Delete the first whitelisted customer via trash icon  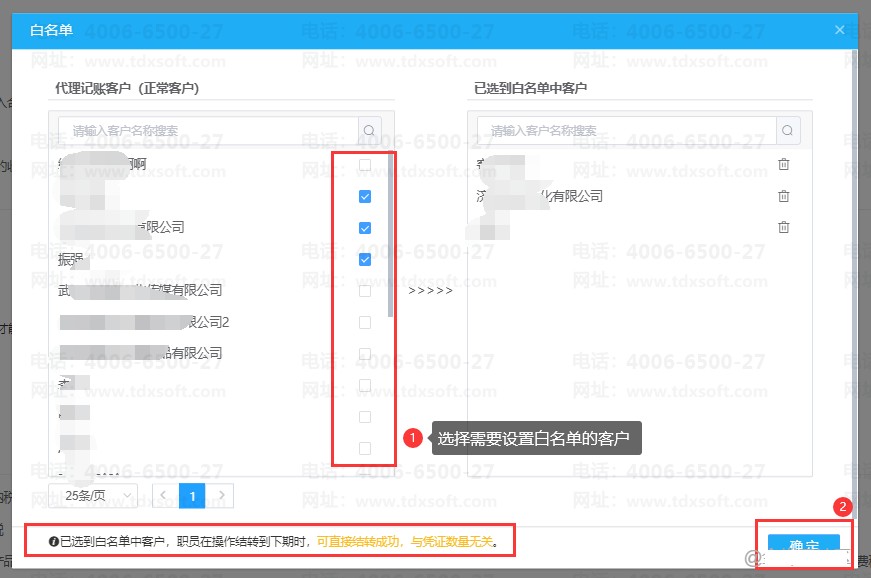(784, 165)
